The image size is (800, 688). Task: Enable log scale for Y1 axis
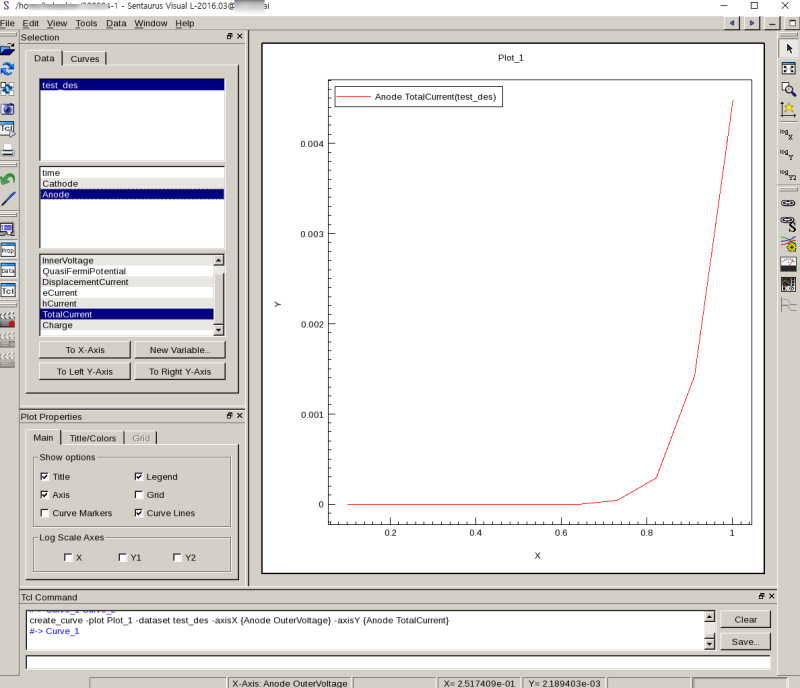(123, 557)
